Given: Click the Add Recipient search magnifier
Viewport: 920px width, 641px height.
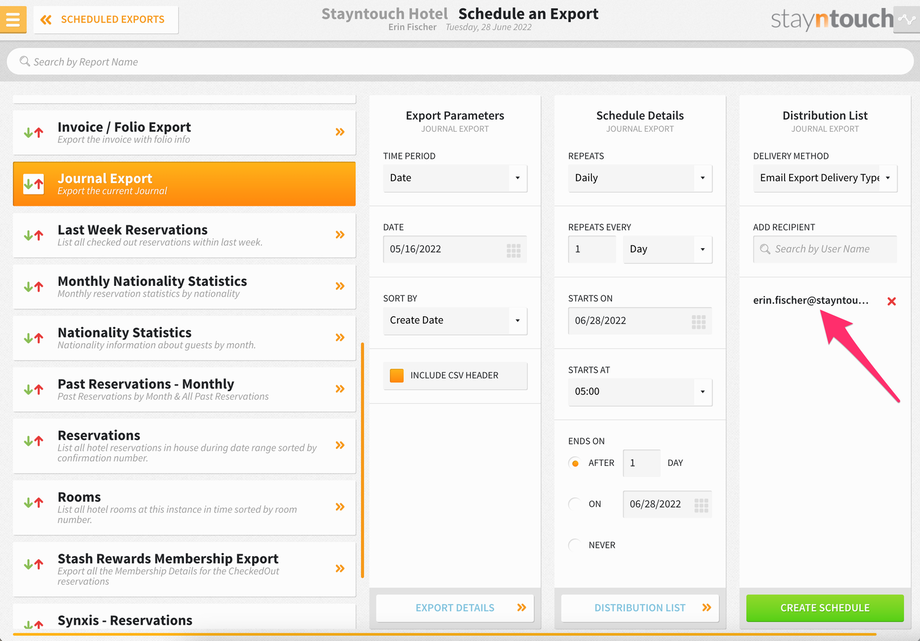Looking at the screenshot, I should click(x=765, y=249).
